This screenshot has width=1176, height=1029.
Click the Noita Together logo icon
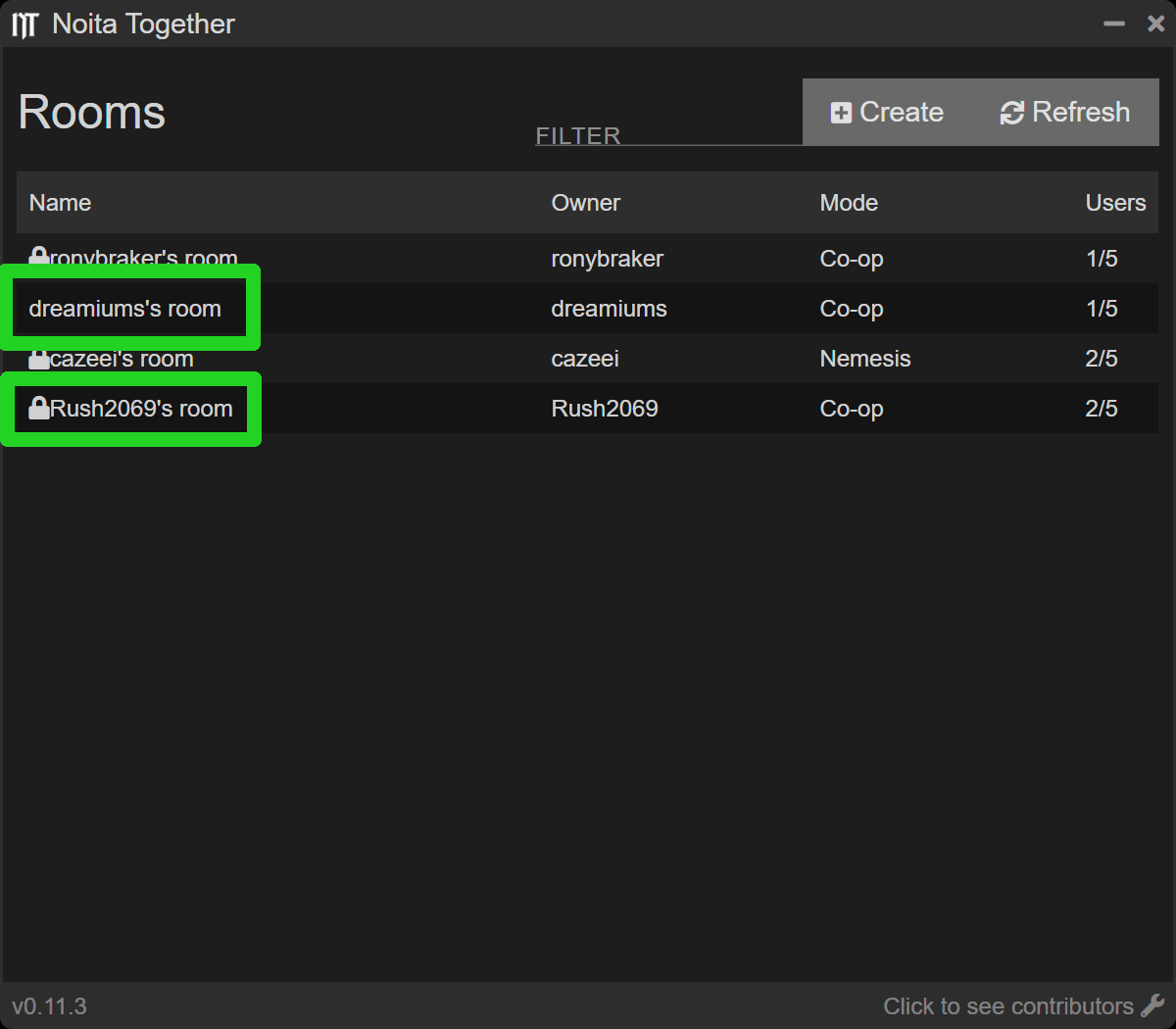(x=24, y=24)
